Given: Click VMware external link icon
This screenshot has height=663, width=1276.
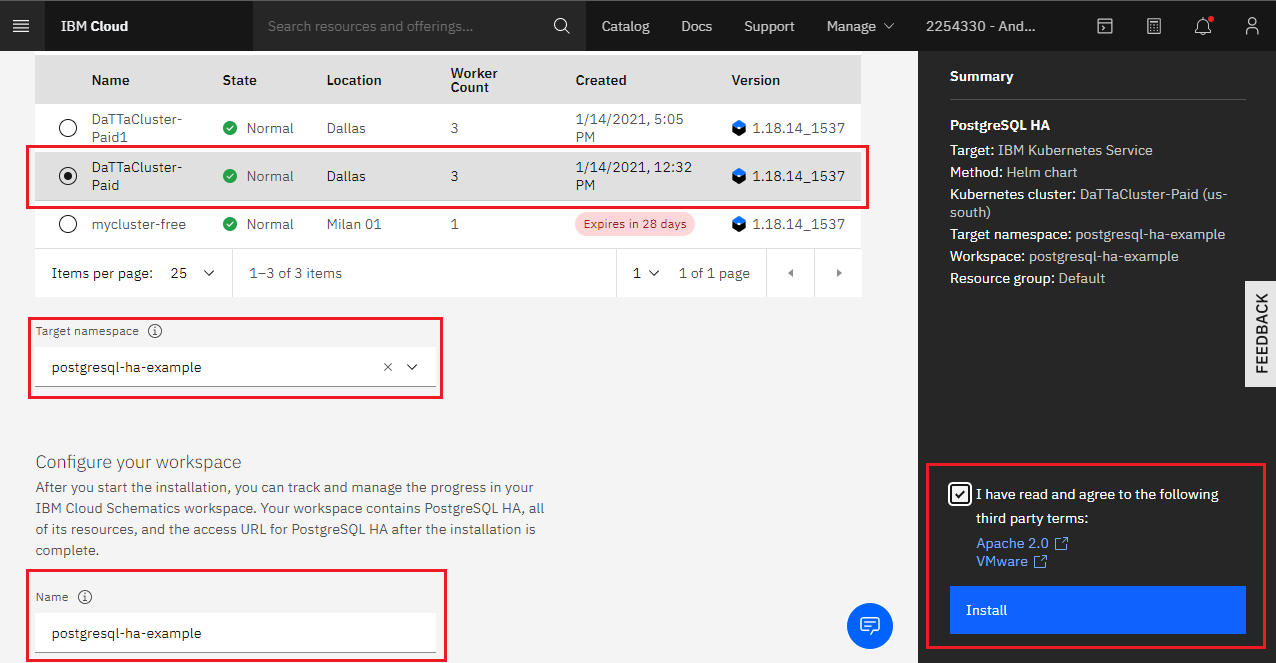Looking at the screenshot, I should tap(1041, 561).
